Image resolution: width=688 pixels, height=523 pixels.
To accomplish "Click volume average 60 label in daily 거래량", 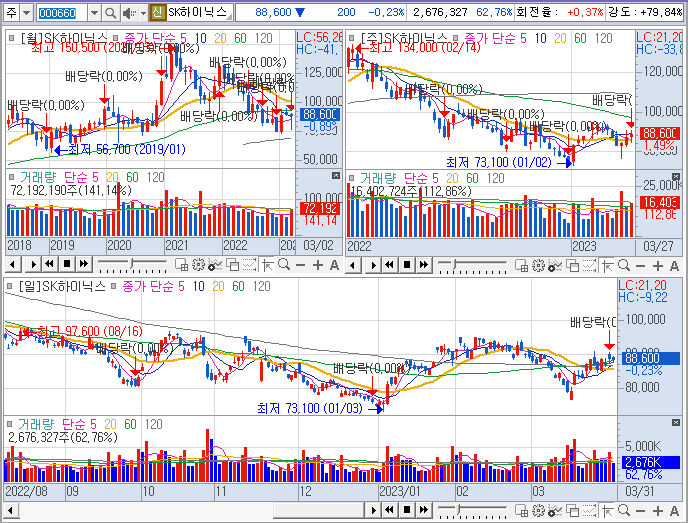I will tap(130, 424).
